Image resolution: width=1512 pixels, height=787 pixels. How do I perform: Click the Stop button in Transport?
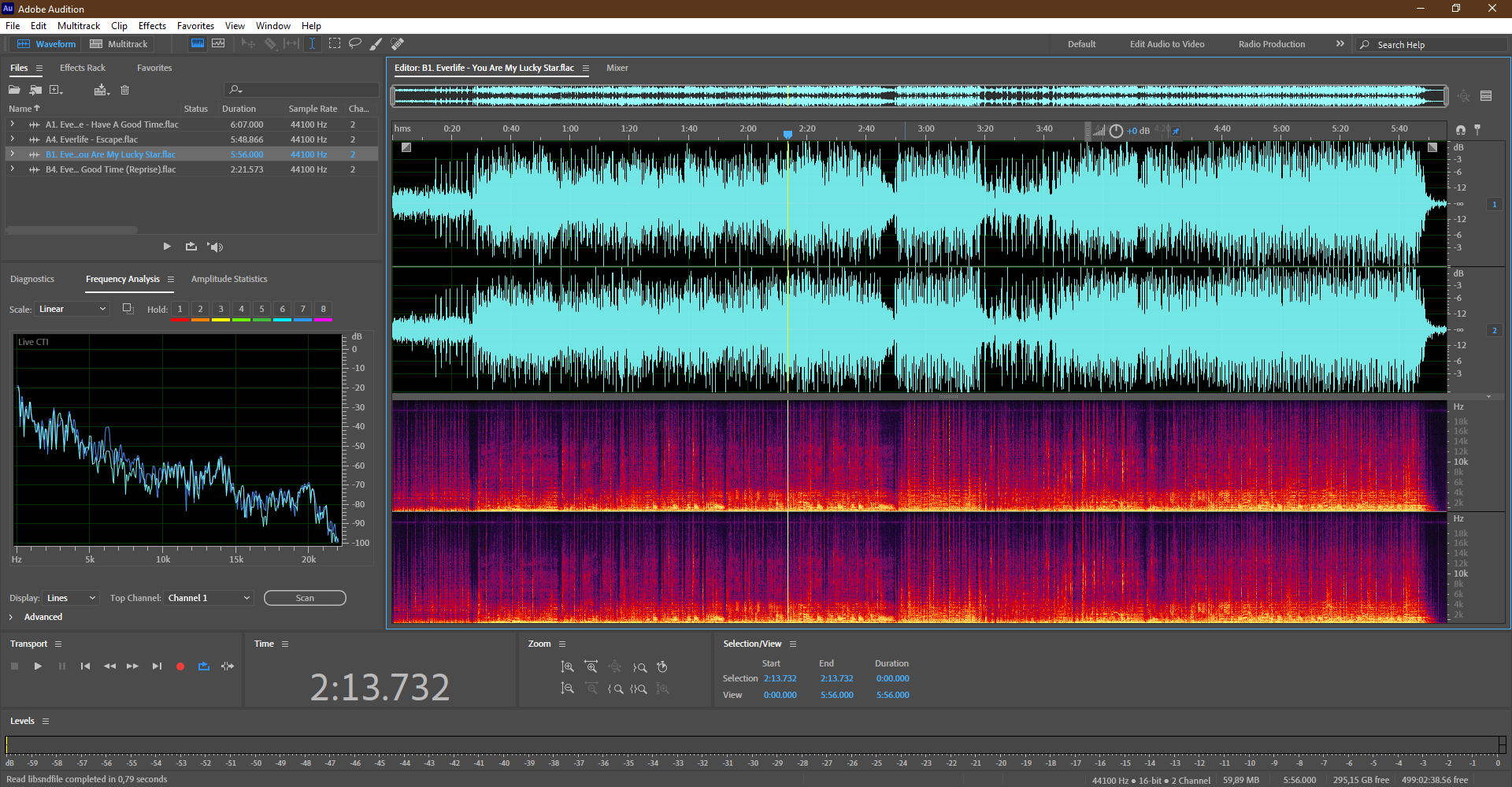(14, 666)
